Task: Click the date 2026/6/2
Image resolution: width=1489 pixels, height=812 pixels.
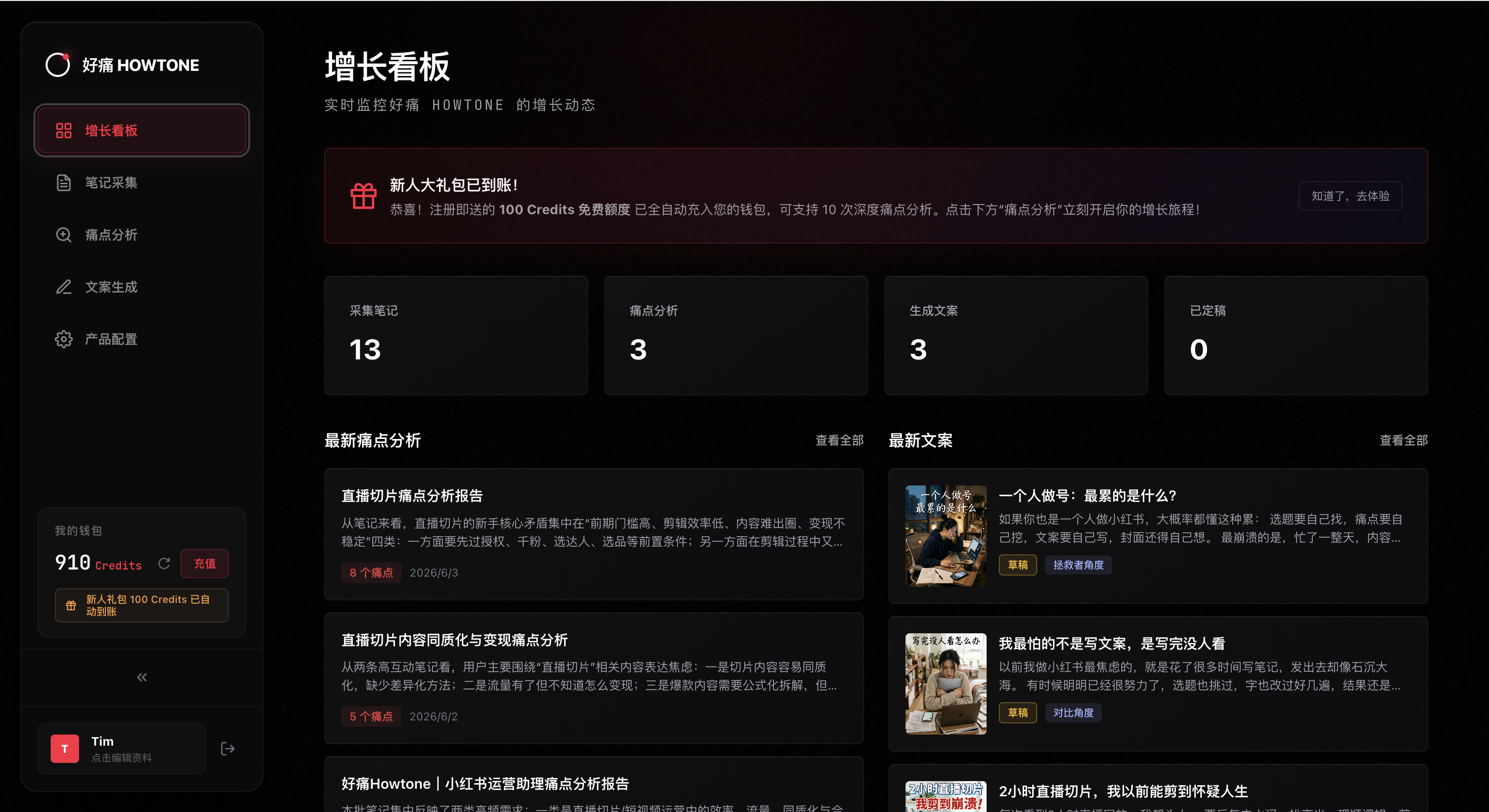Action: point(434,716)
